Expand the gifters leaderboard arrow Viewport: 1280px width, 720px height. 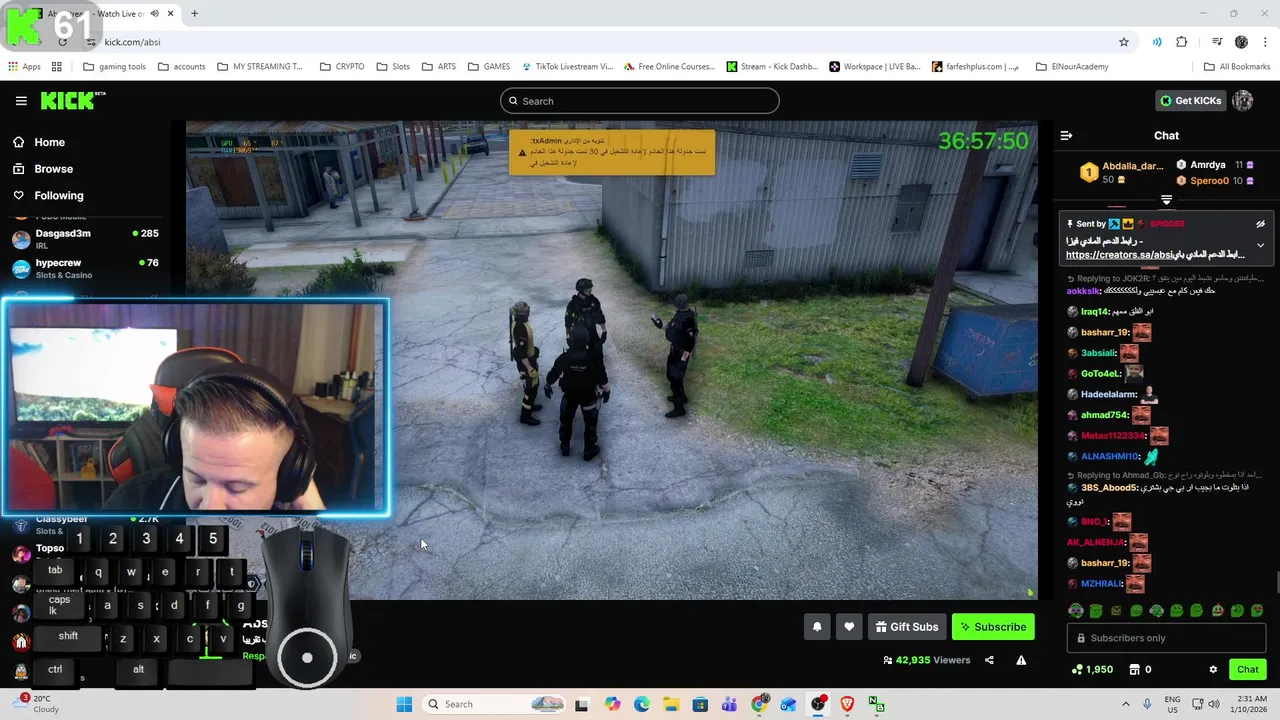(x=1166, y=200)
